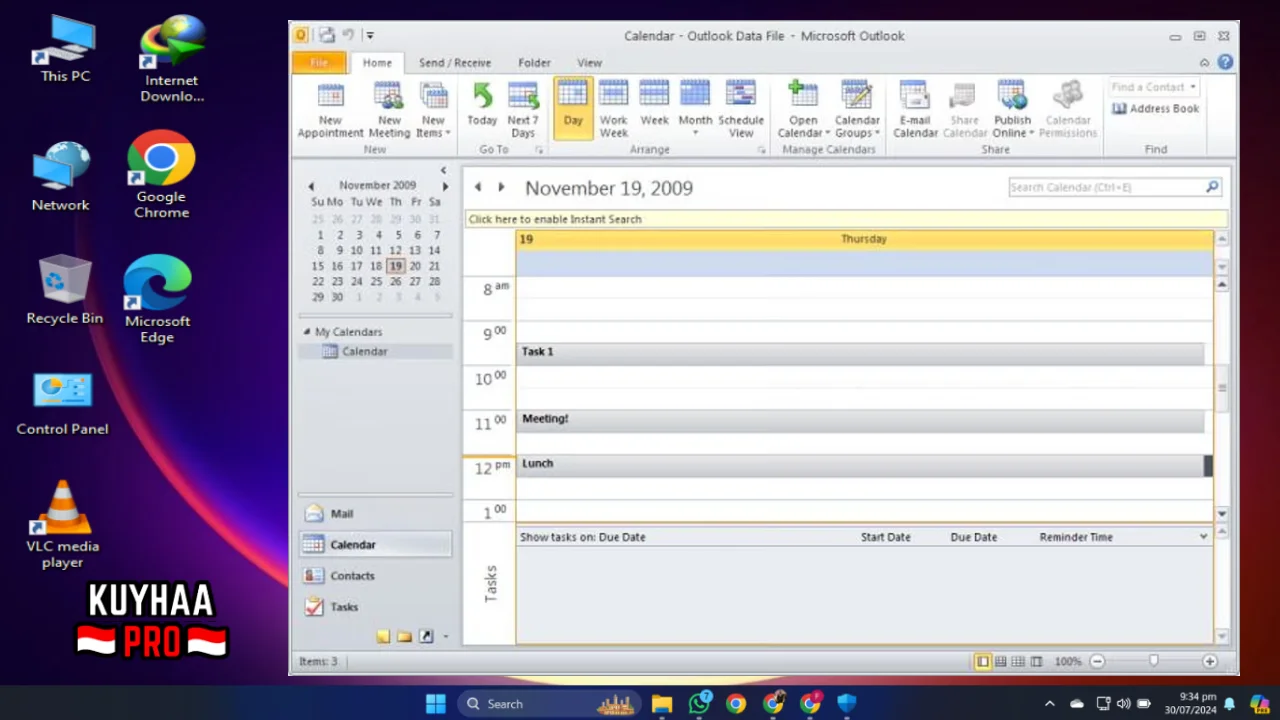The height and width of the screenshot is (720, 1280).
Task: Collapse the My Calendars group
Action: pyautogui.click(x=306, y=332)
